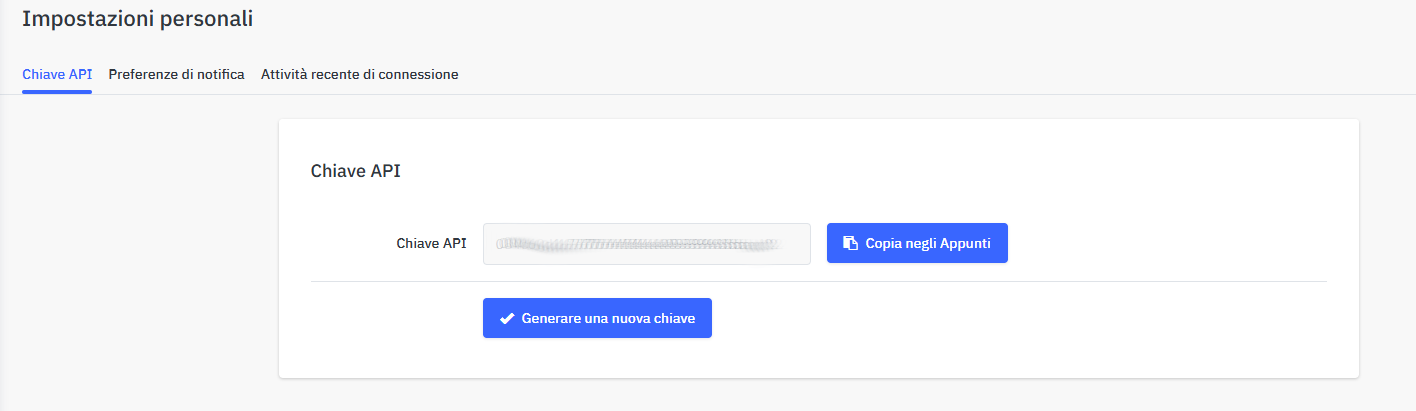The height and width of the screenshot is (411, 1416).
Task: Click the Chiave API card heading
Action: click(x=356, y=171)
